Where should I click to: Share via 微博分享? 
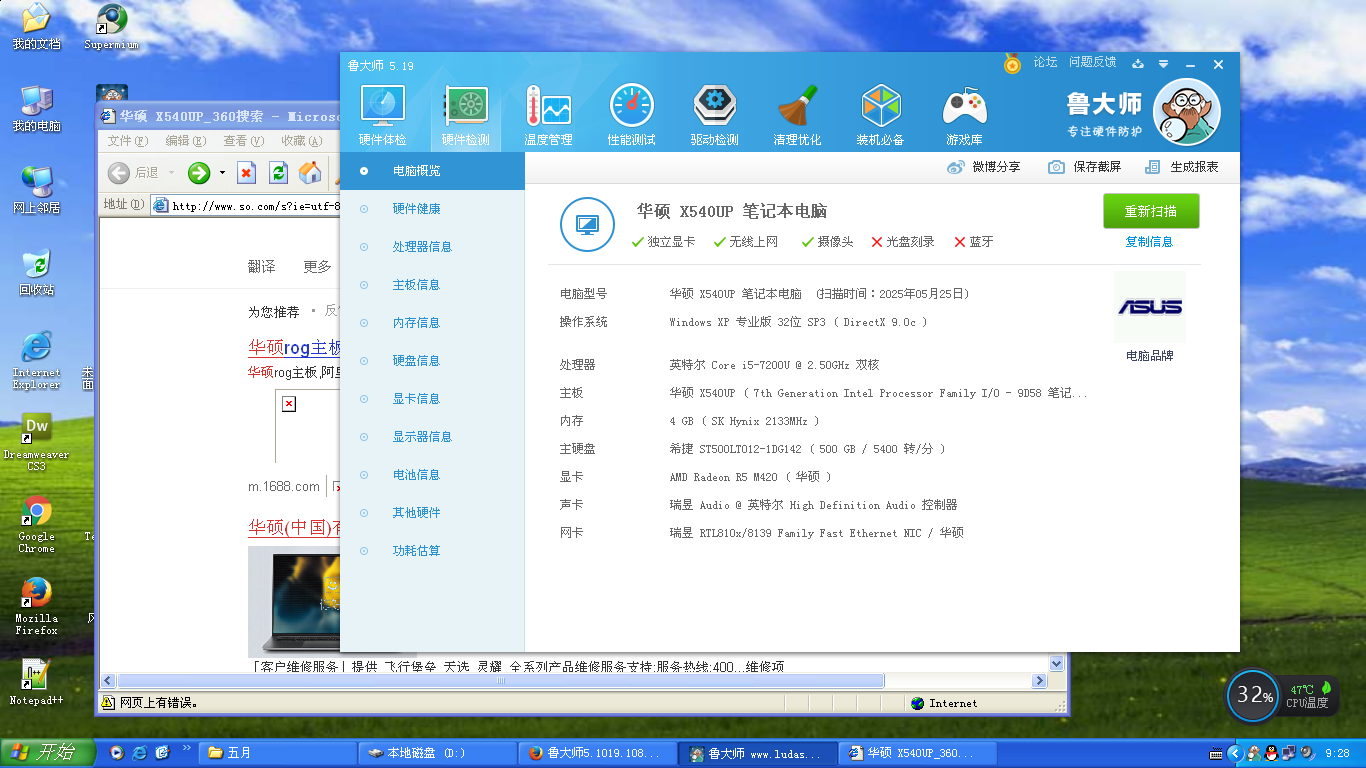tap(983, 167)
